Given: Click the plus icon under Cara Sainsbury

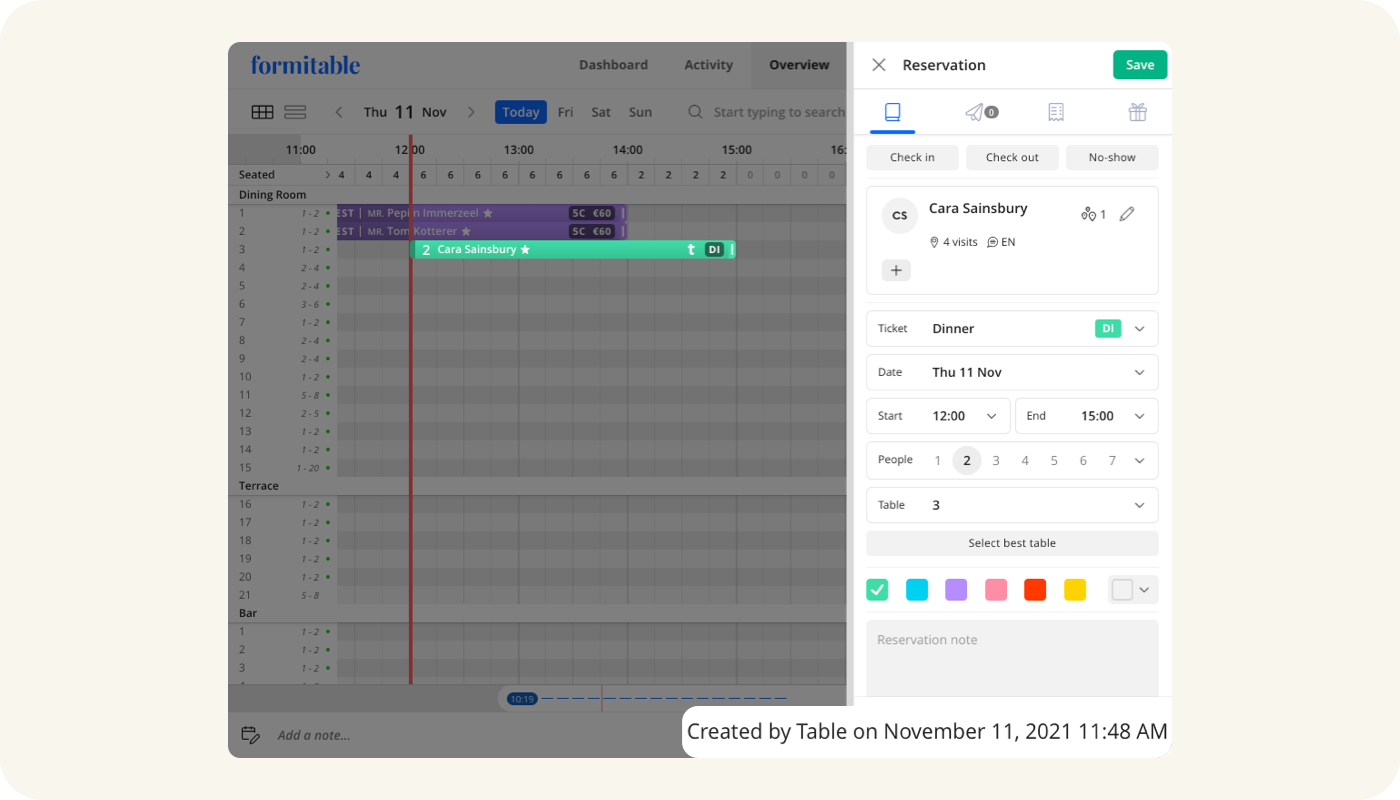Looking at the screenshot, I should (896, 270).
